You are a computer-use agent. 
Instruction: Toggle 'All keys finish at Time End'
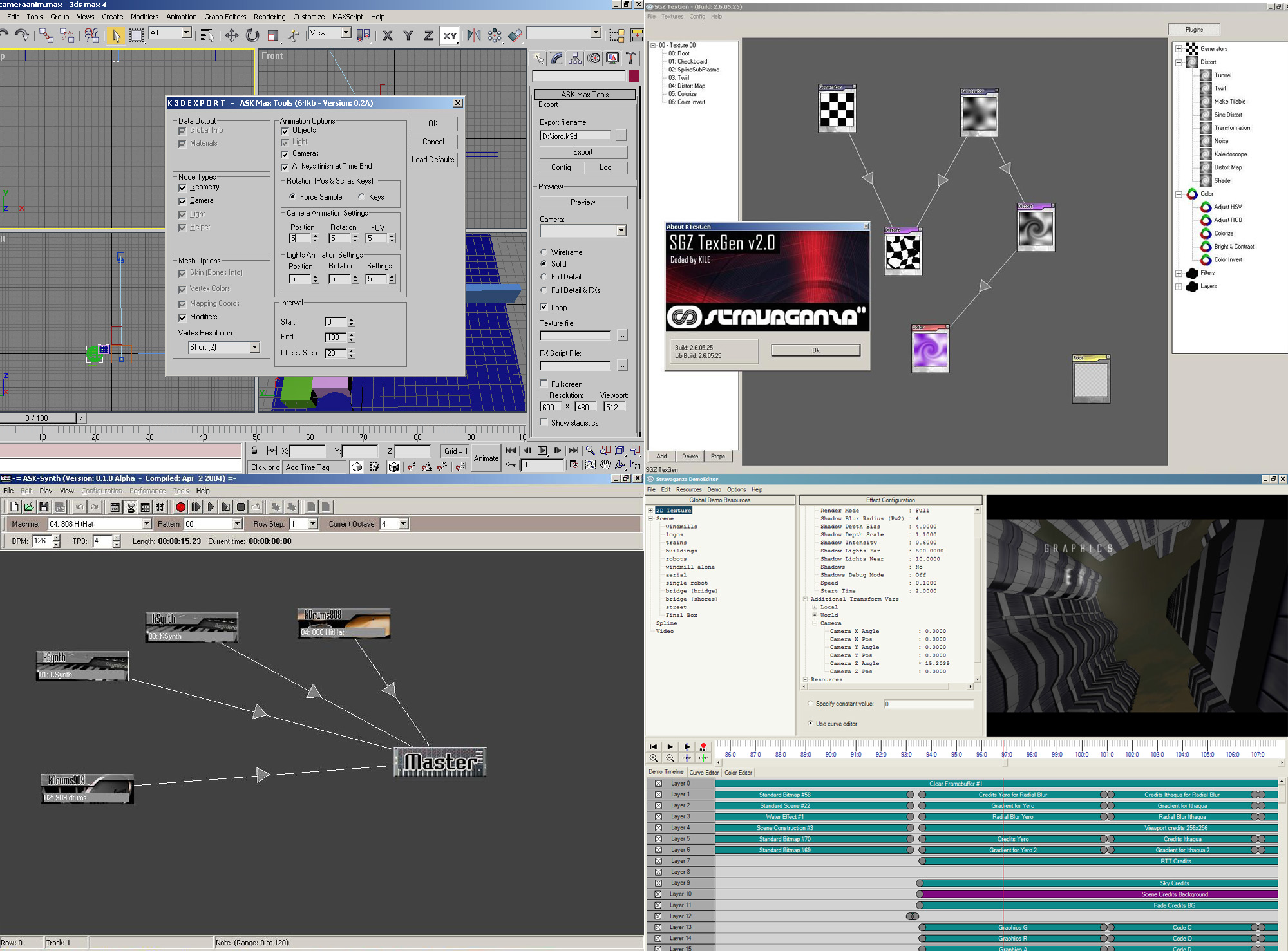[285, 167]
